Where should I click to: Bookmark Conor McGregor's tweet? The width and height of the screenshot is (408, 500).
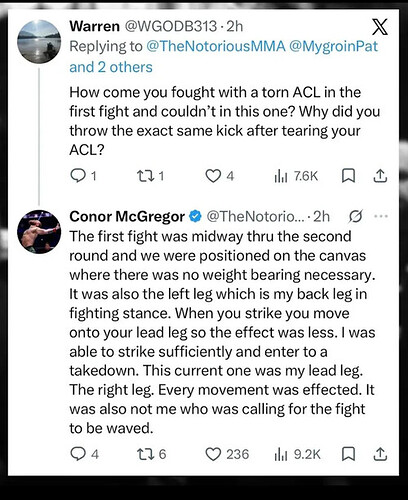click(x=348, y=454)
